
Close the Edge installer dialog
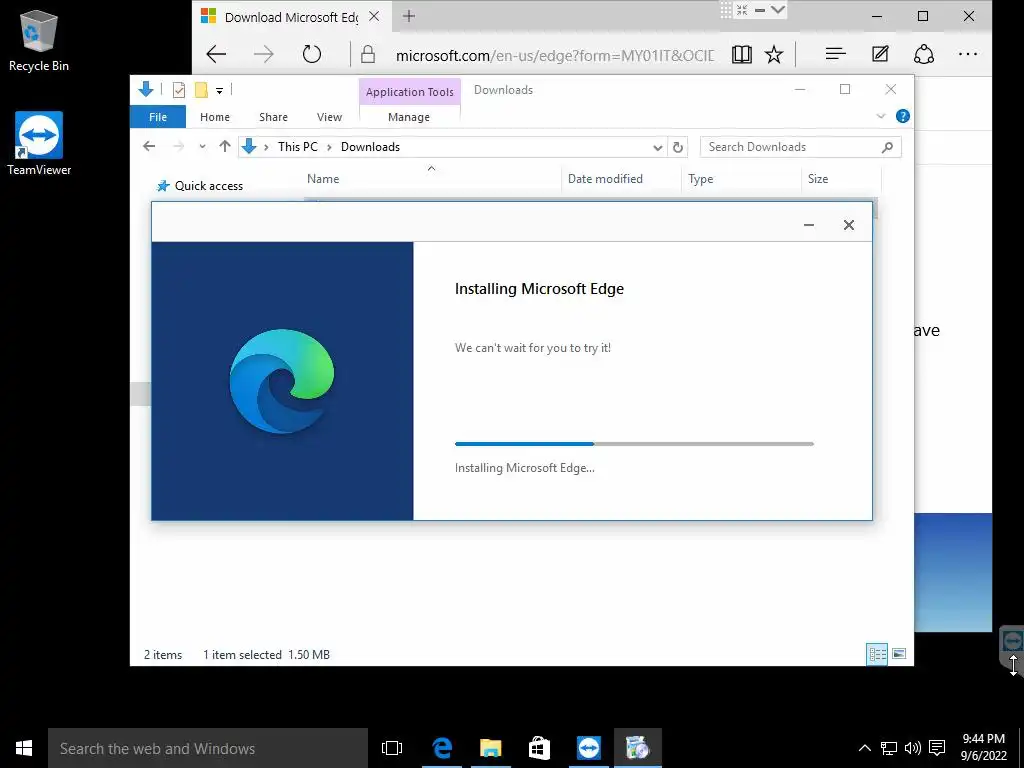tap(848, 225)
